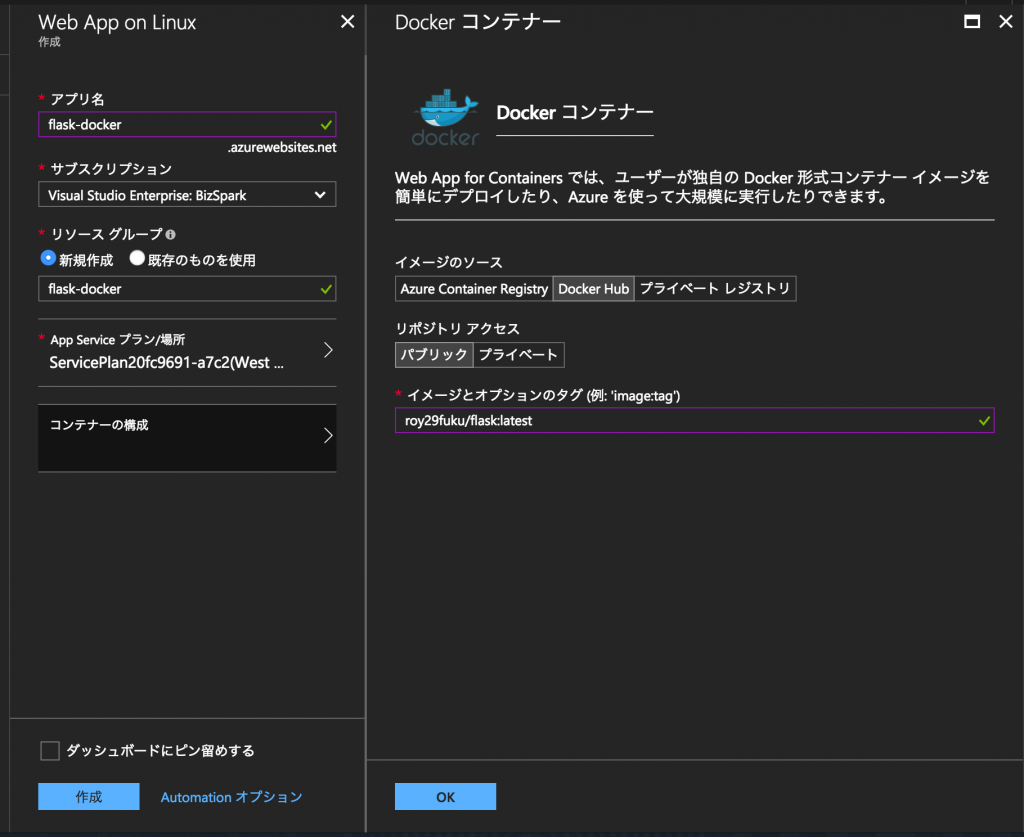Close the Web App on Linux blade

pos(347,22)
